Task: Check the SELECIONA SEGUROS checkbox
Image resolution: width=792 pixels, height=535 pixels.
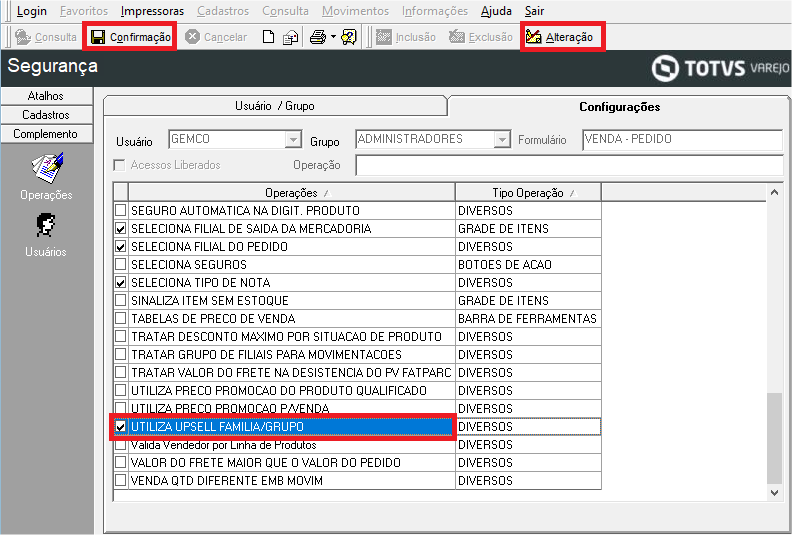Action: (120, 264)
